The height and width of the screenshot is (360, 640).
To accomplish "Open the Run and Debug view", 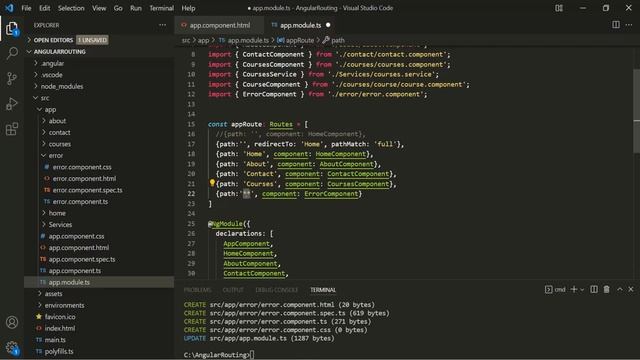I will click(x=12, y=104).
